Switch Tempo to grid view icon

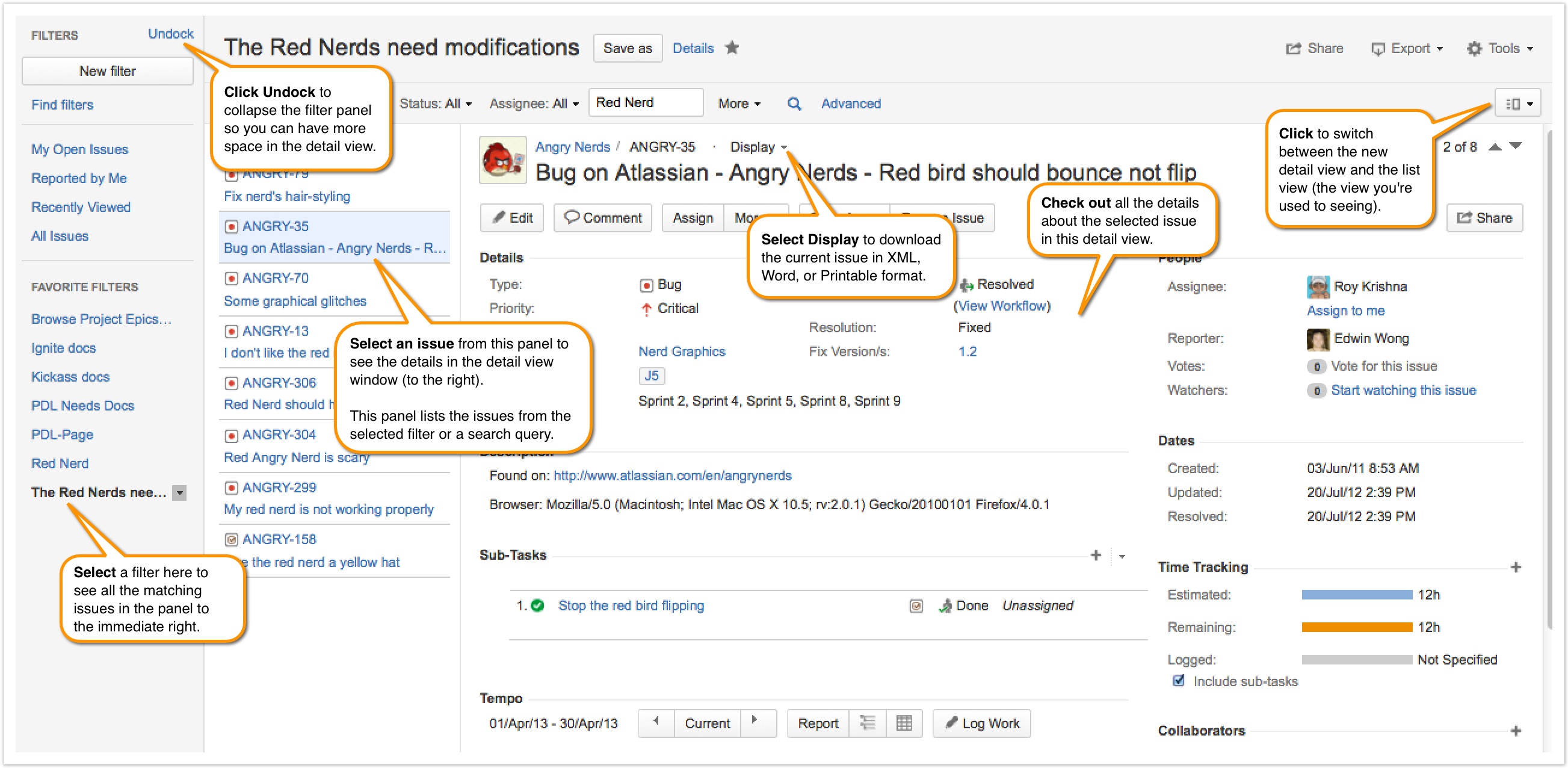(x=904, y=723)
